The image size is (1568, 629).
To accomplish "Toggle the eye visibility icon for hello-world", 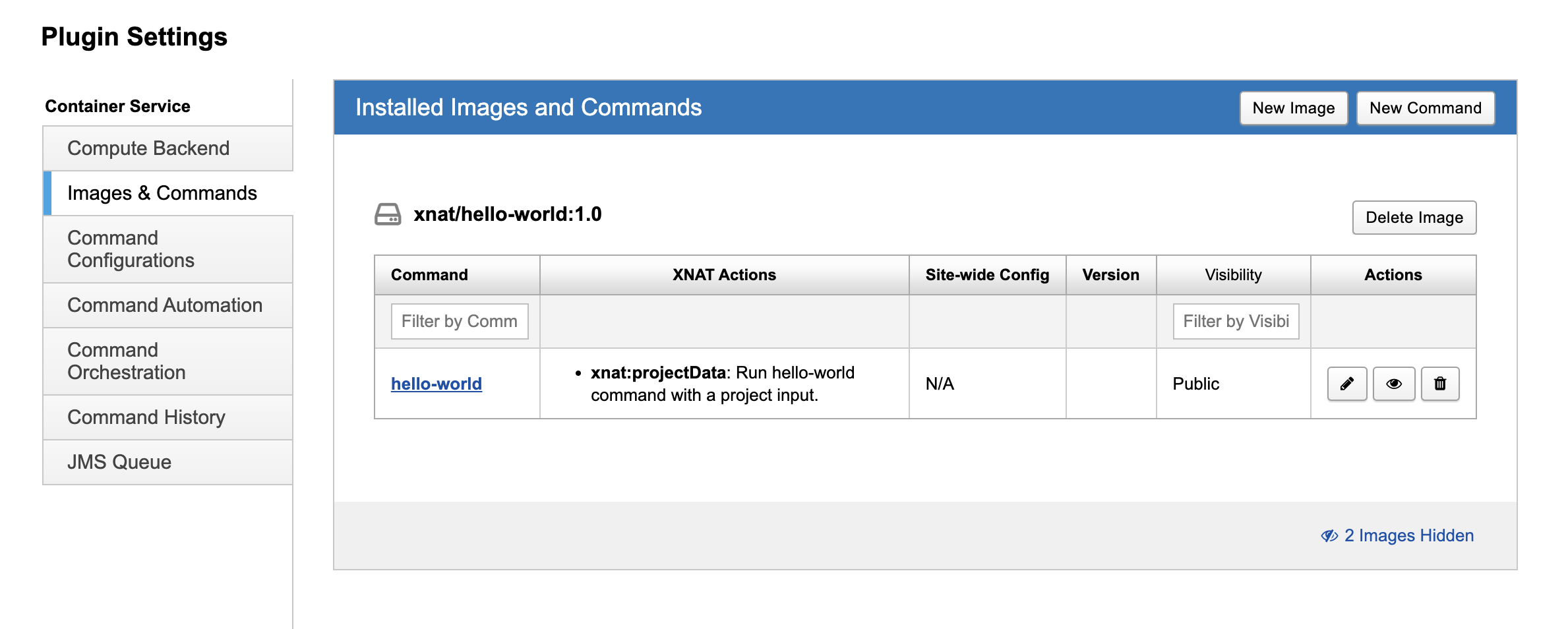I will [1393, 384].
